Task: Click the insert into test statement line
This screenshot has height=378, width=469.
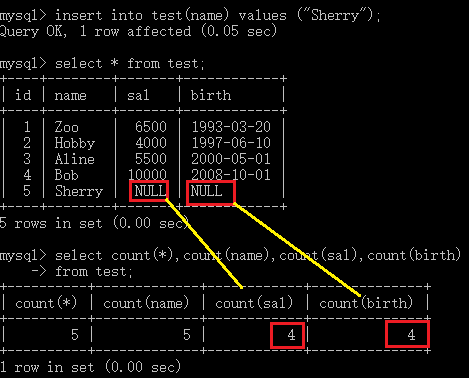Action: click(190, 16)
